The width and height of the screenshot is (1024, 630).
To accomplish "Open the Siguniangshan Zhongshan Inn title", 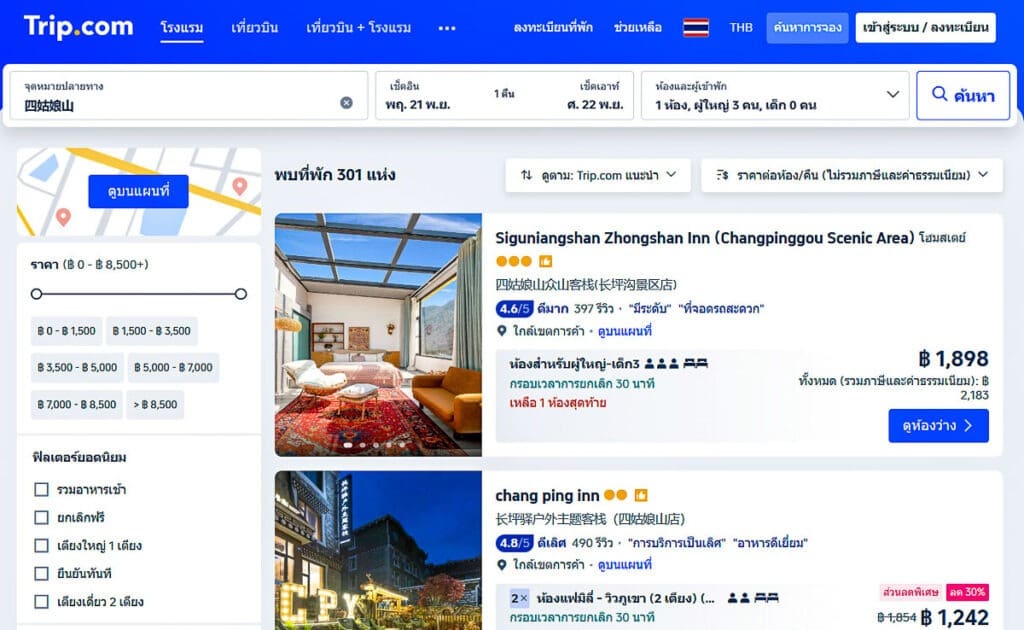I will [x=705, y=238].
